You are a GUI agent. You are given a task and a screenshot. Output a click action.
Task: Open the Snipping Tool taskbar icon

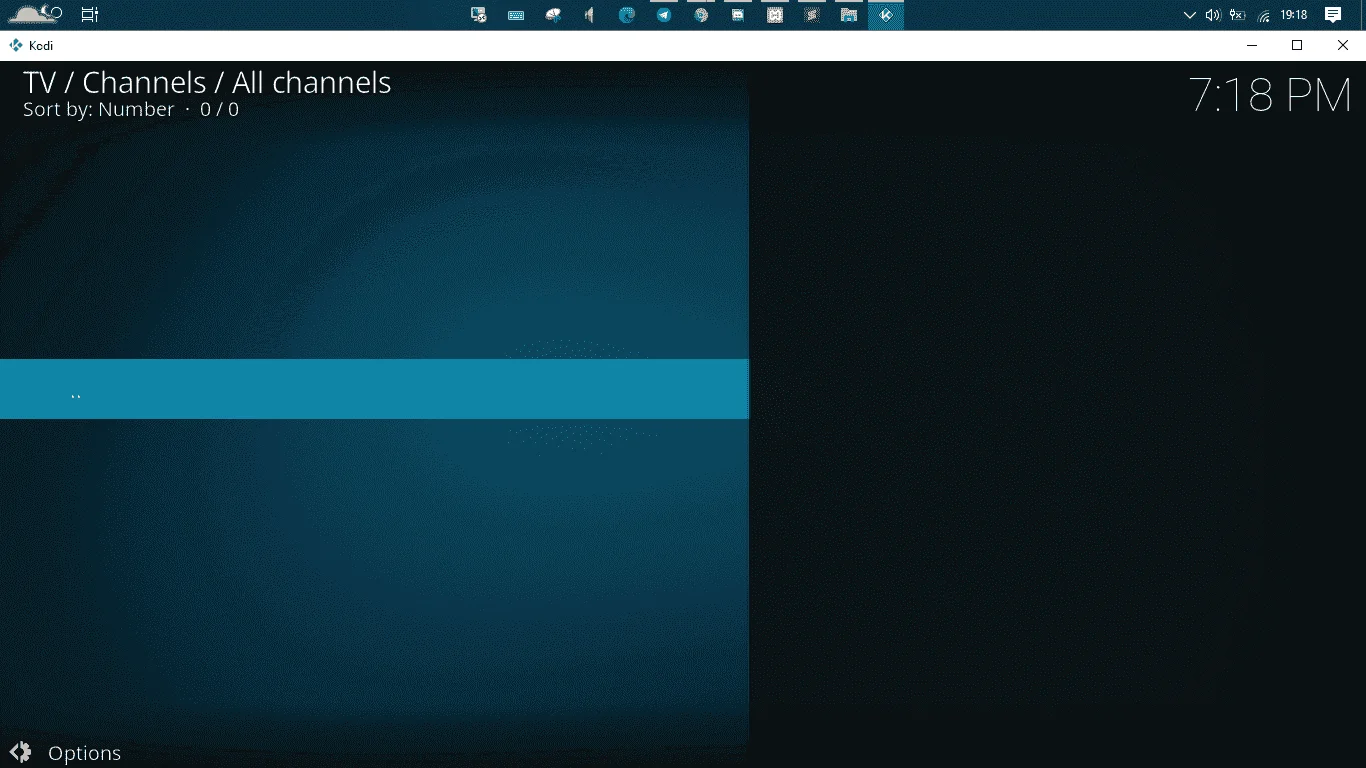553,15
